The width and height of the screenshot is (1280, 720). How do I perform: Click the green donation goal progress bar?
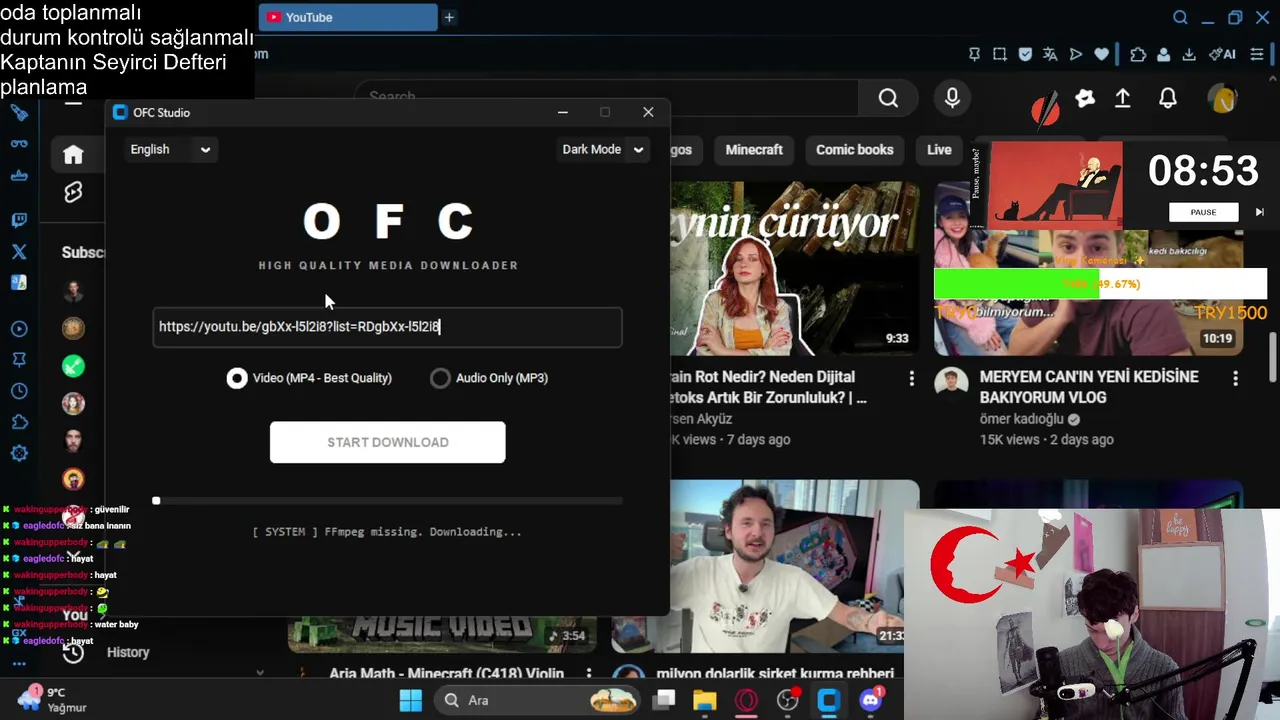1100,284
